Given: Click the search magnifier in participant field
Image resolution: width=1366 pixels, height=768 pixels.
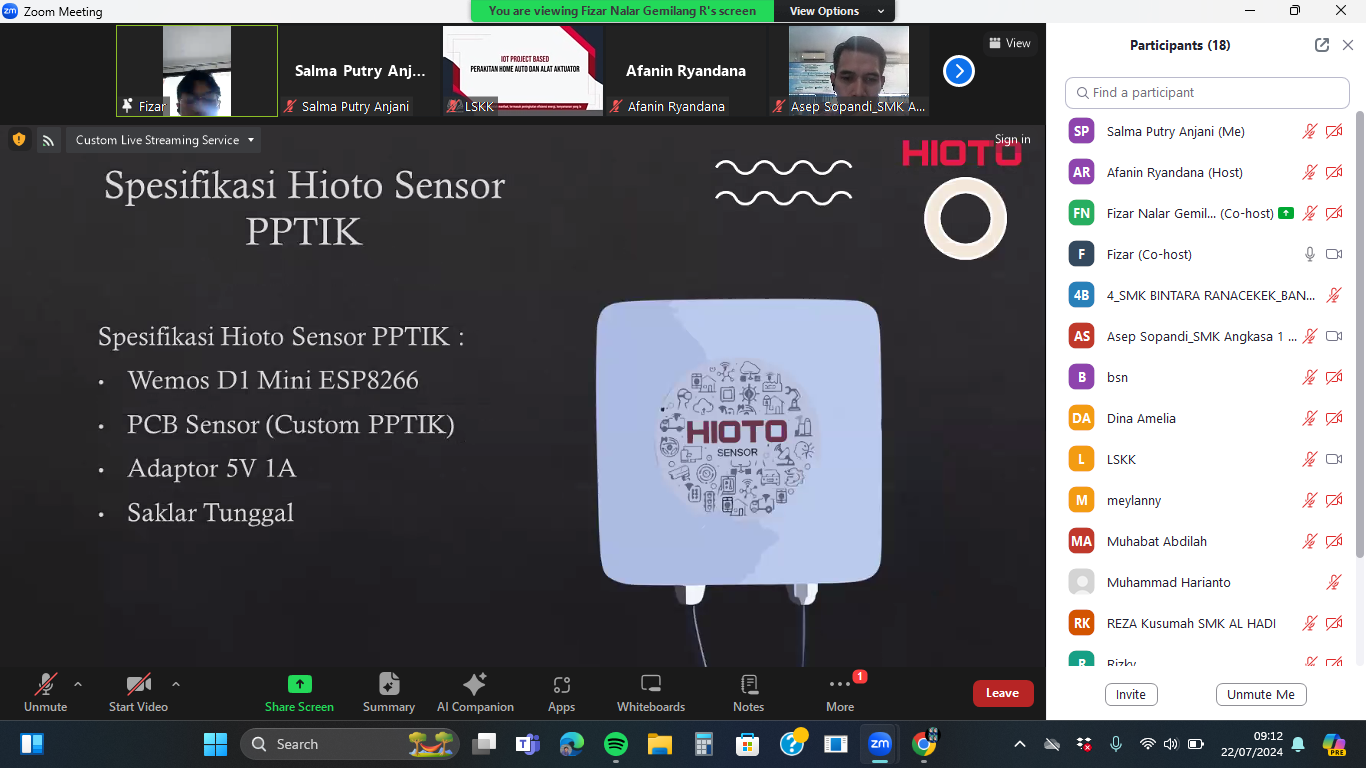Looking at the screenshot, I should point(1082,93).
